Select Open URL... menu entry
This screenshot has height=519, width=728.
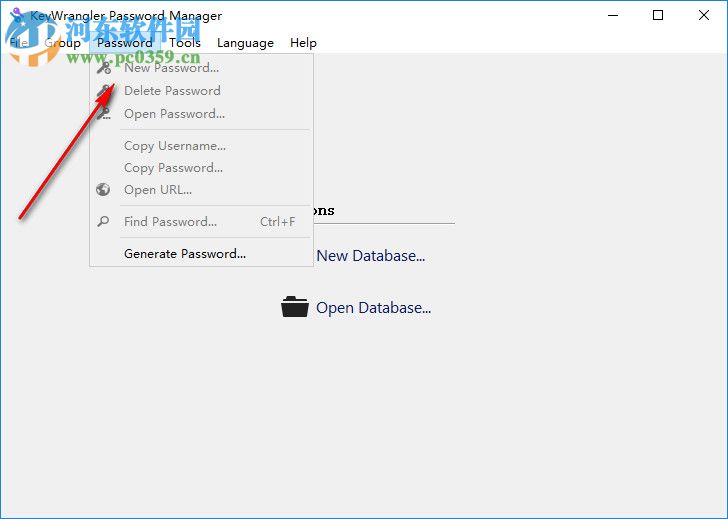tap(201, 190)
